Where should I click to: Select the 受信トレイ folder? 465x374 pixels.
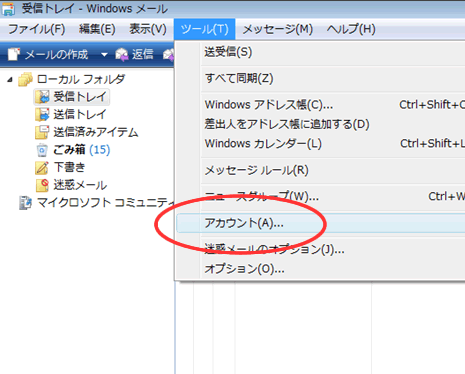click(80, 97)
